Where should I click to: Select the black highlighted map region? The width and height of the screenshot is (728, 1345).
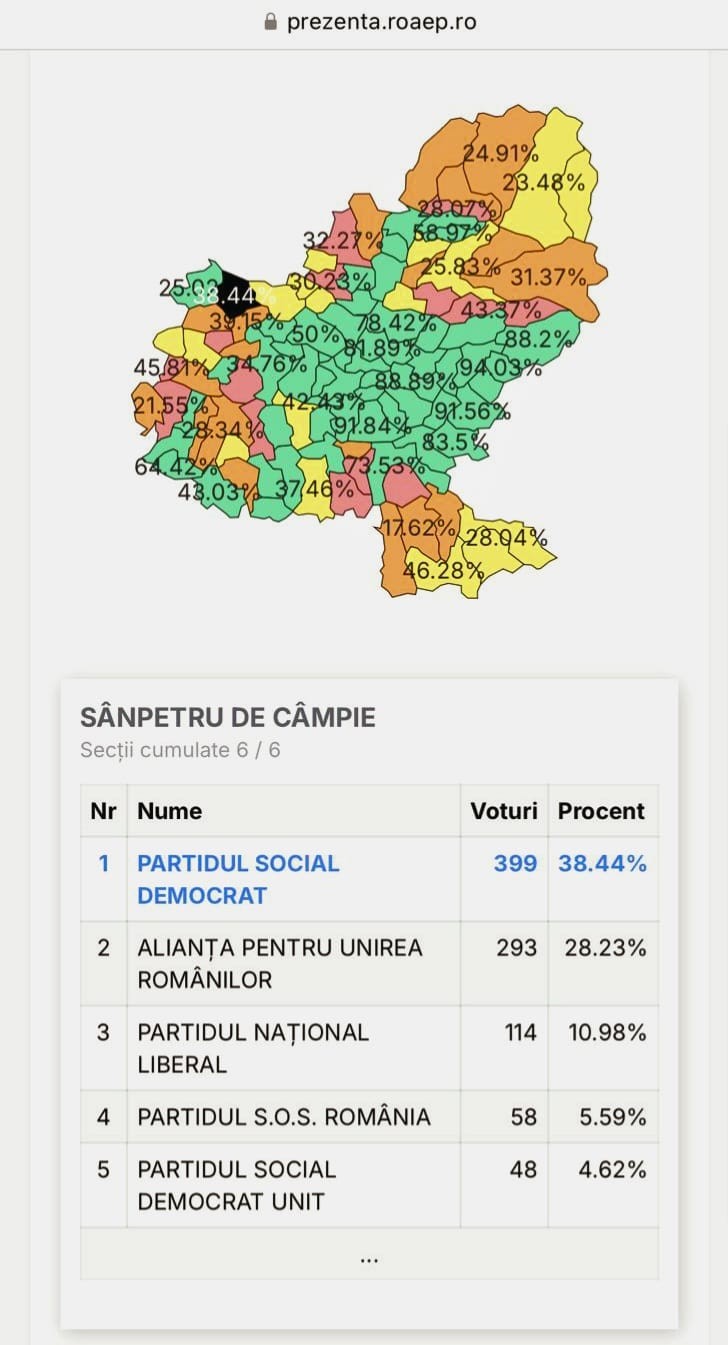tap(237, 292)
